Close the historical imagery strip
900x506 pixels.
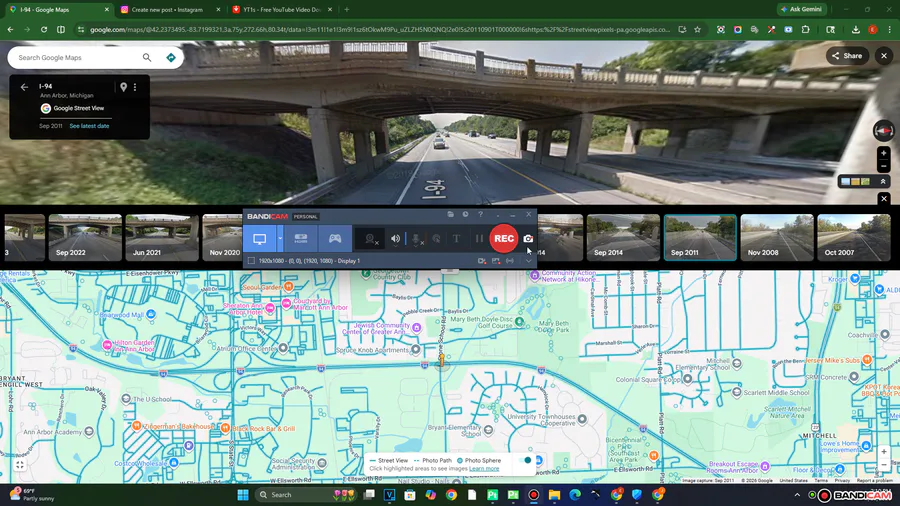coord(884,198)
